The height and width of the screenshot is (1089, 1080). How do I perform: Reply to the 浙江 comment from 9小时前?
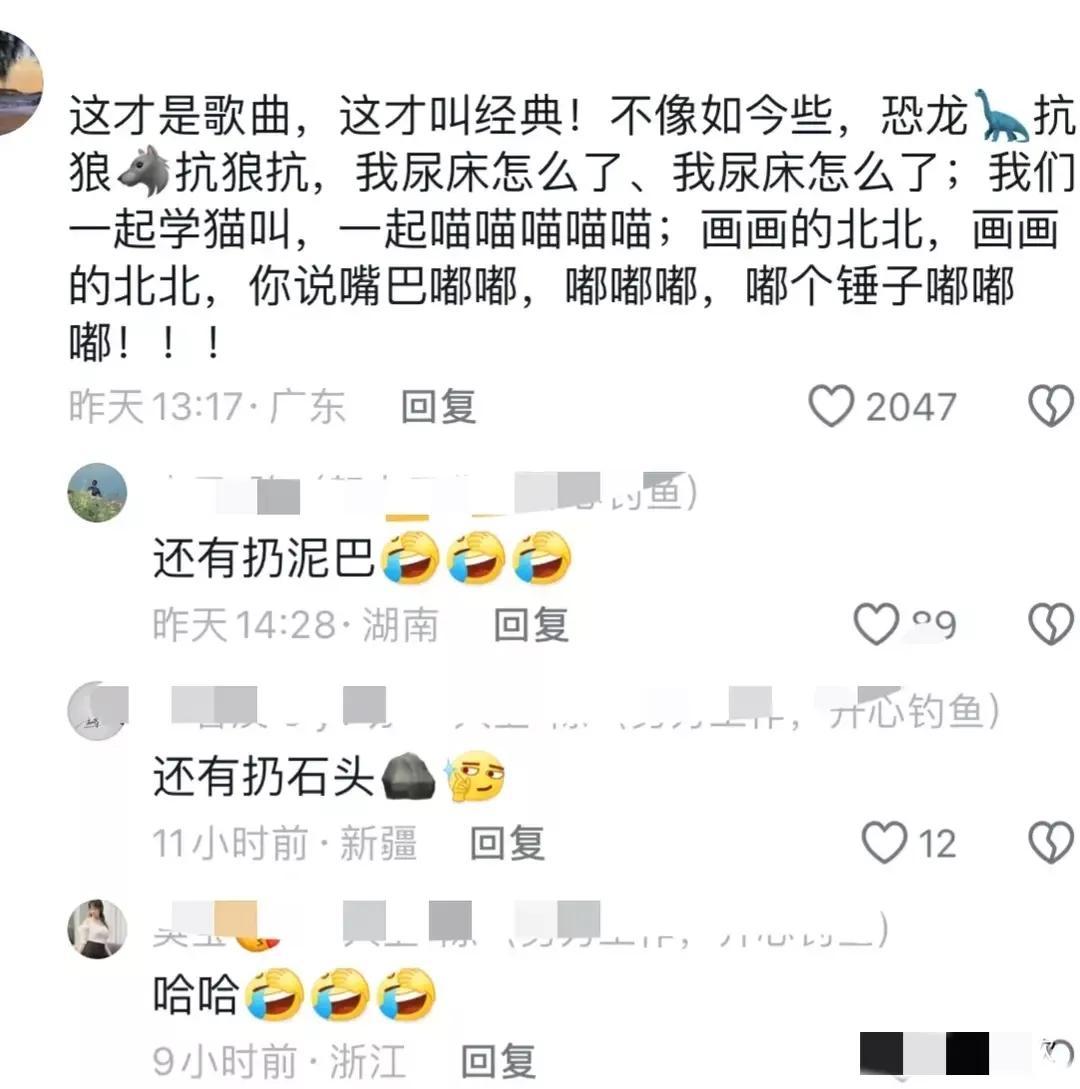pyautogui.click(x=499, y=1061)
